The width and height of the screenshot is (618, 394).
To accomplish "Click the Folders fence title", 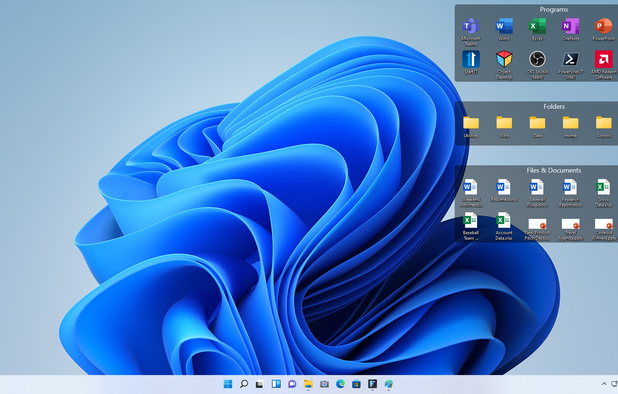I will (554, 106).
